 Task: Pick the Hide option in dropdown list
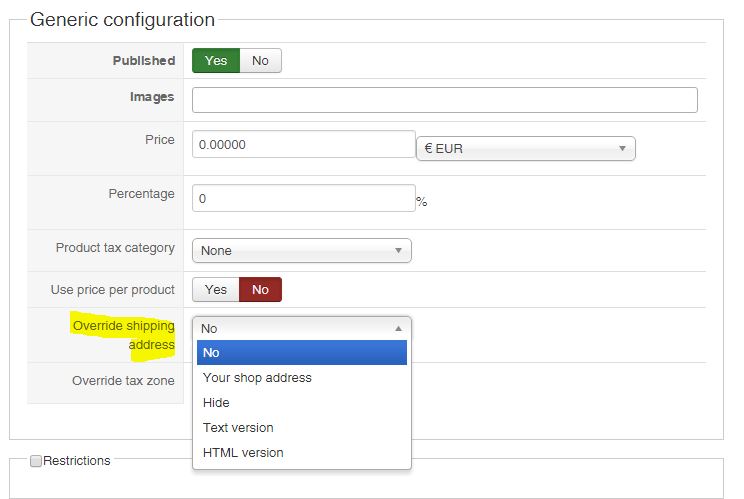[x=217, y=403]
